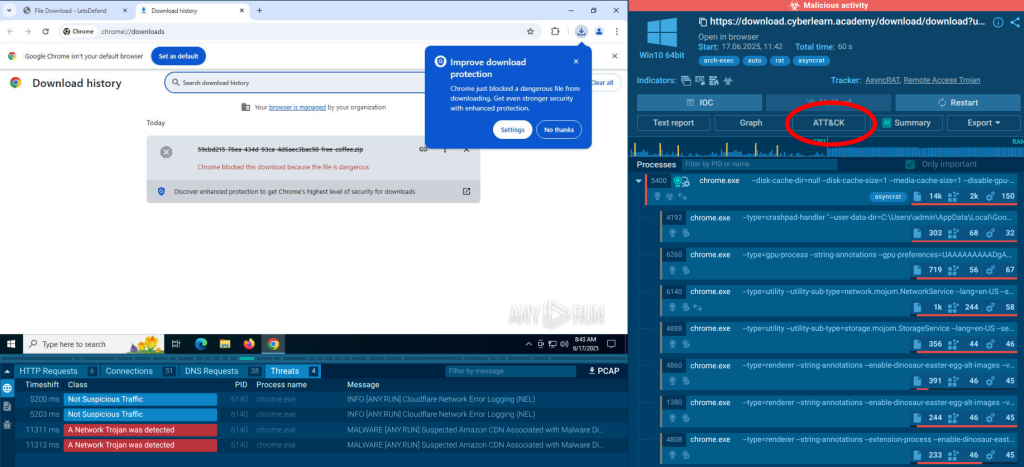
Task: Copy download link of blocked zip file
Action: (x=423, y=150)
